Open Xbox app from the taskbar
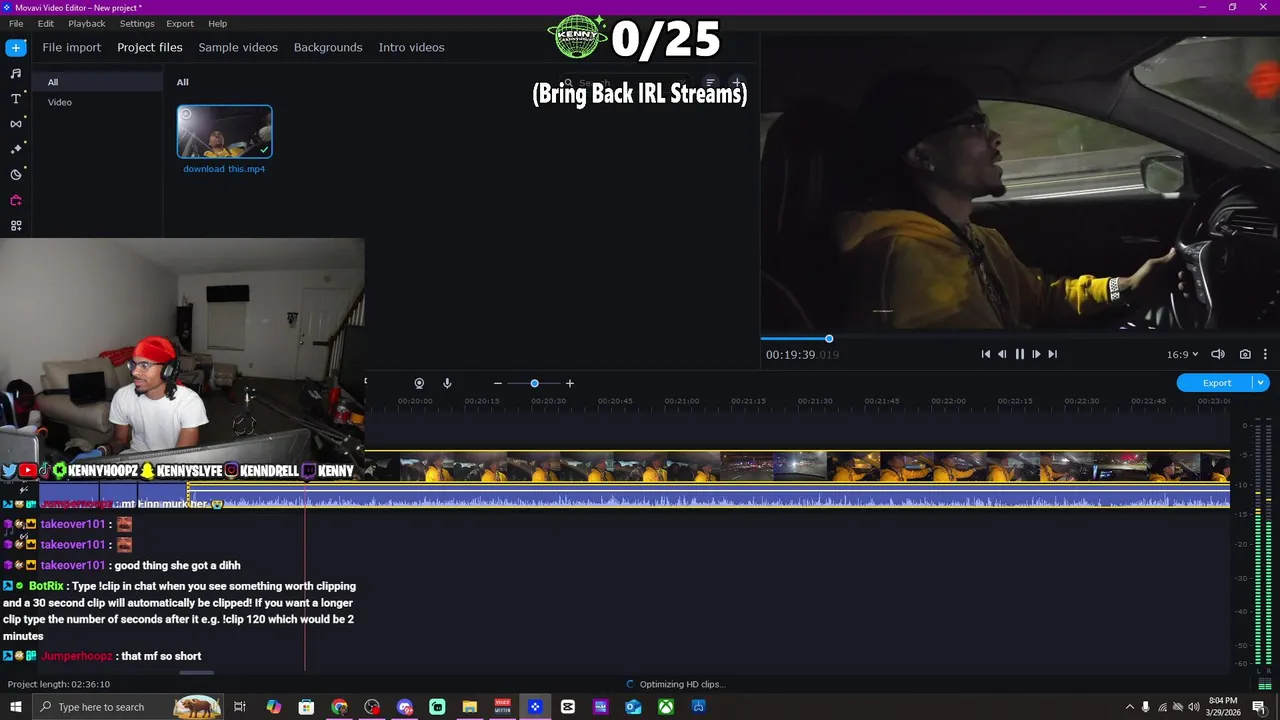The height and width of the screenshot is (720, 1280). [666, 707]
